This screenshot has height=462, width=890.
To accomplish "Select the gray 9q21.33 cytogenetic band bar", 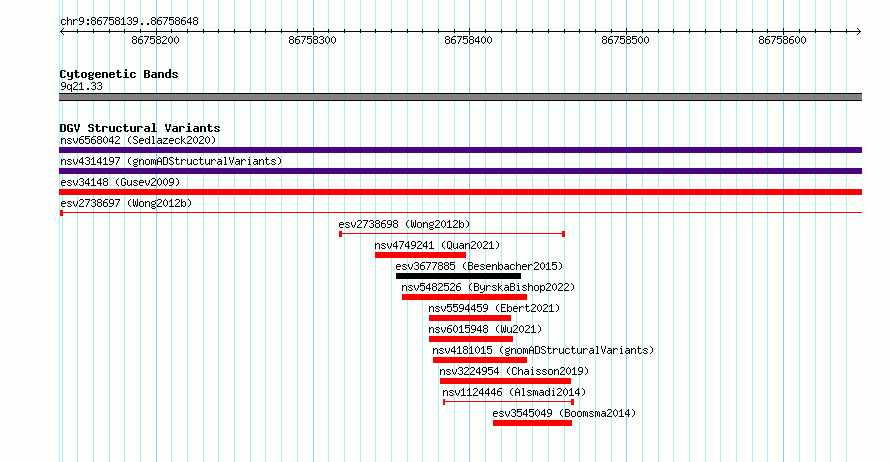I will (460, 97).
